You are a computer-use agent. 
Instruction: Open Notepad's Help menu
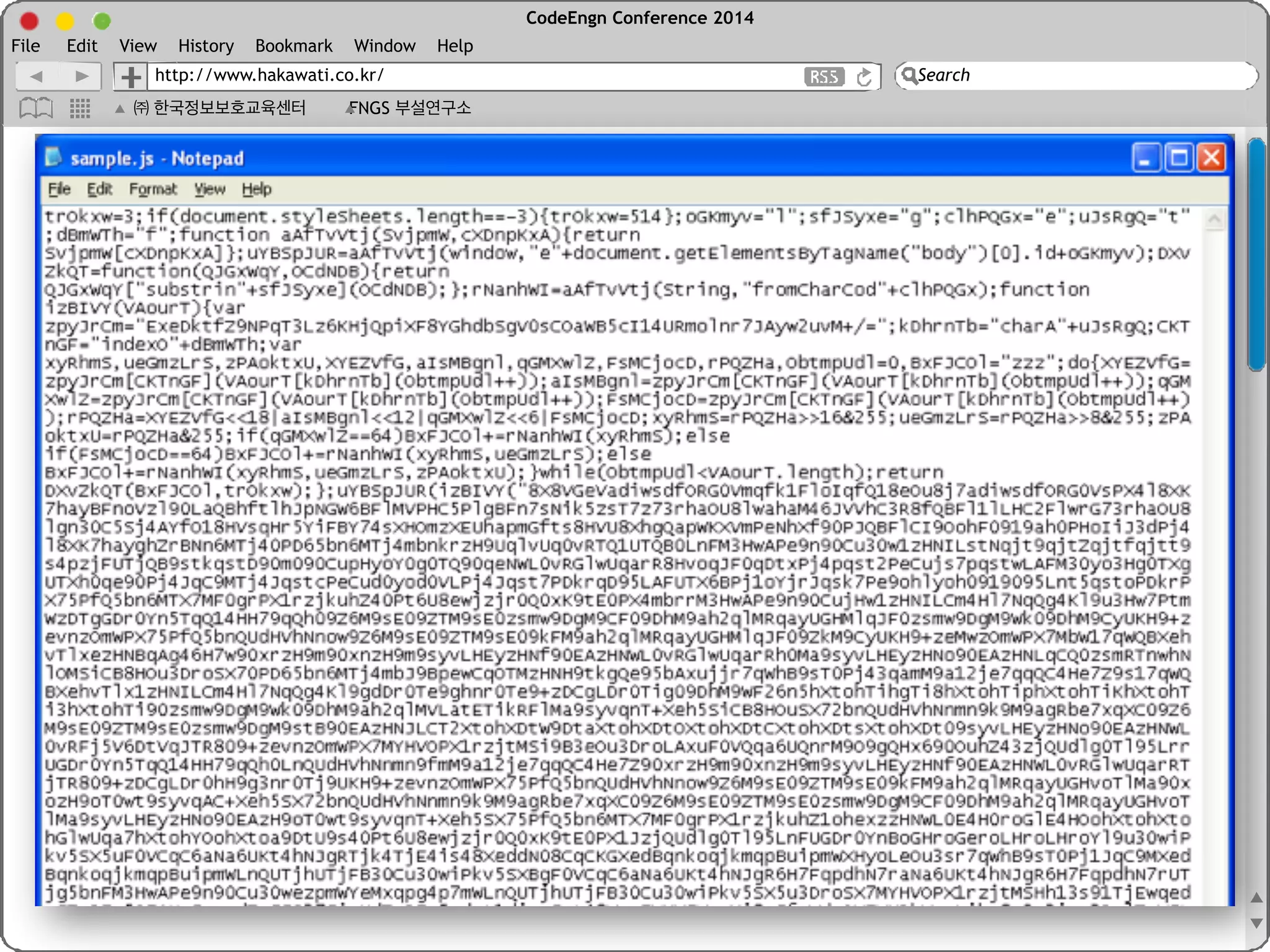click(257, 189)
